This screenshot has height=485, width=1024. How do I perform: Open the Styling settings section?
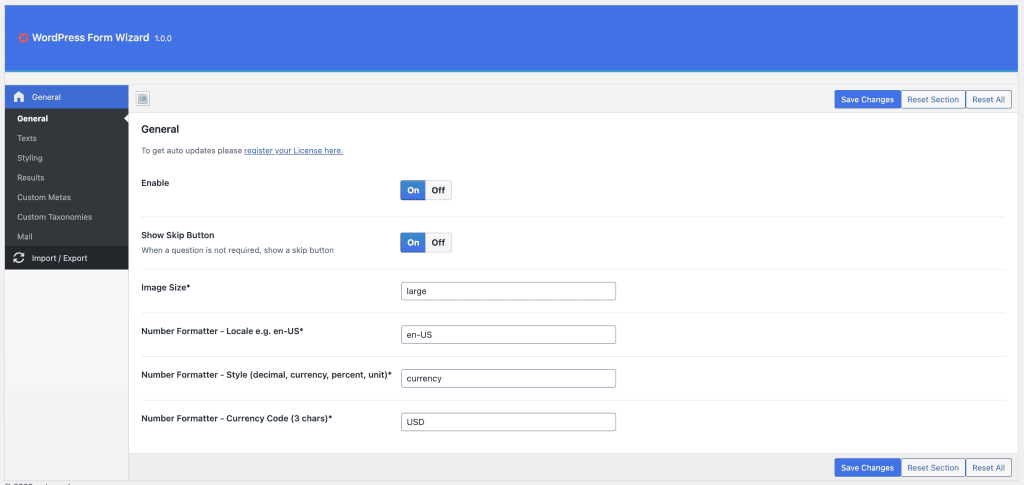click(67, 158)
